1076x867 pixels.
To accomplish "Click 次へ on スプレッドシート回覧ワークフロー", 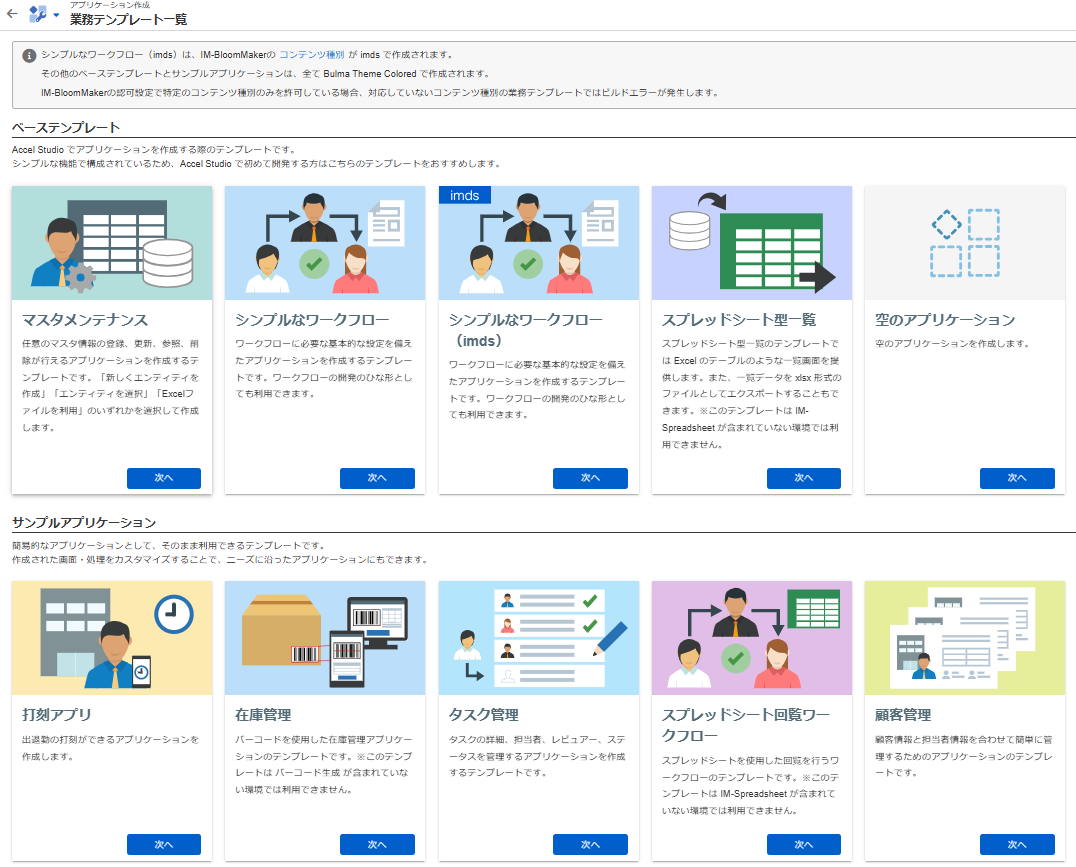I will [804, 844].
